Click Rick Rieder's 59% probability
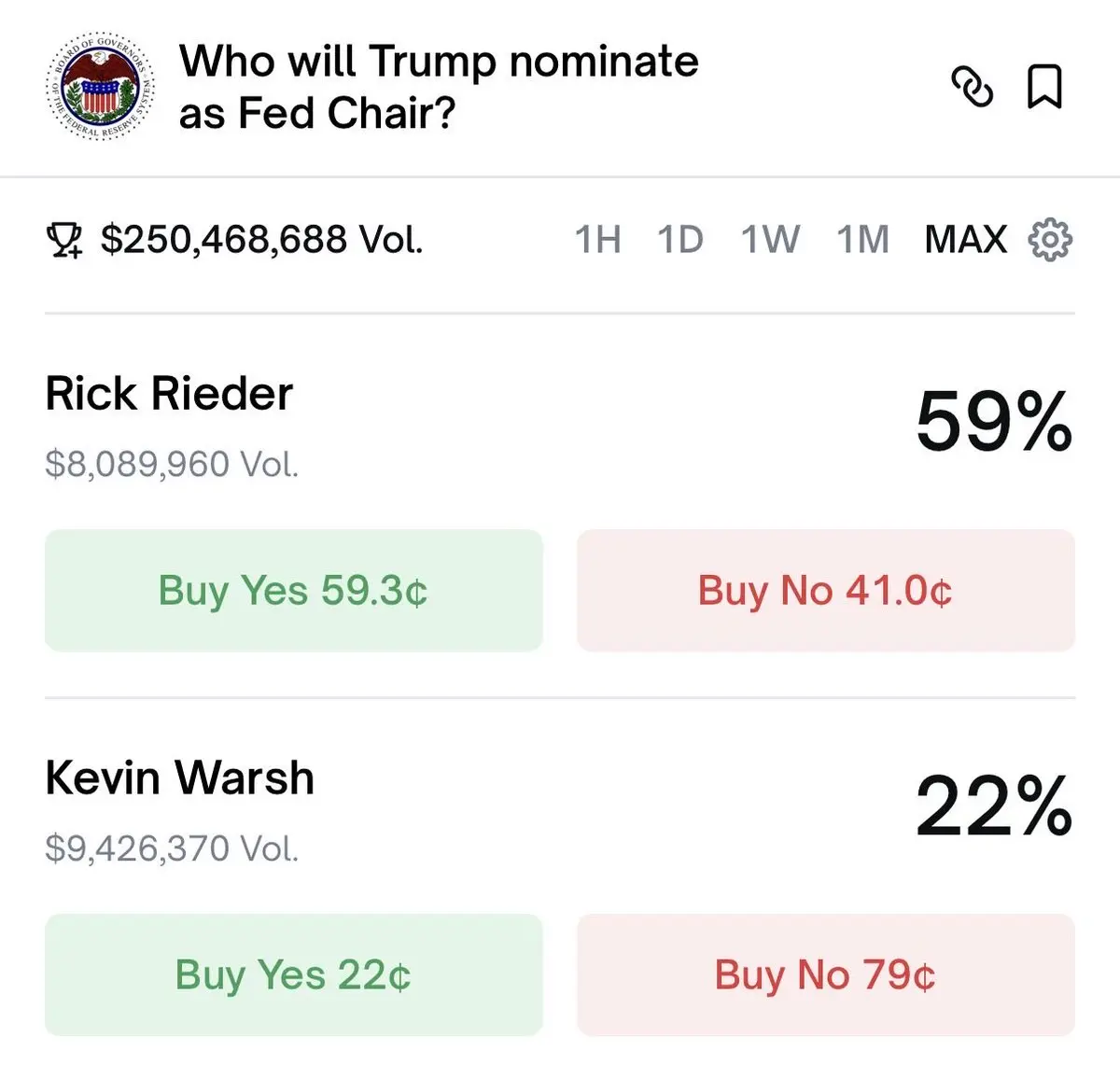 click(993, 422)
